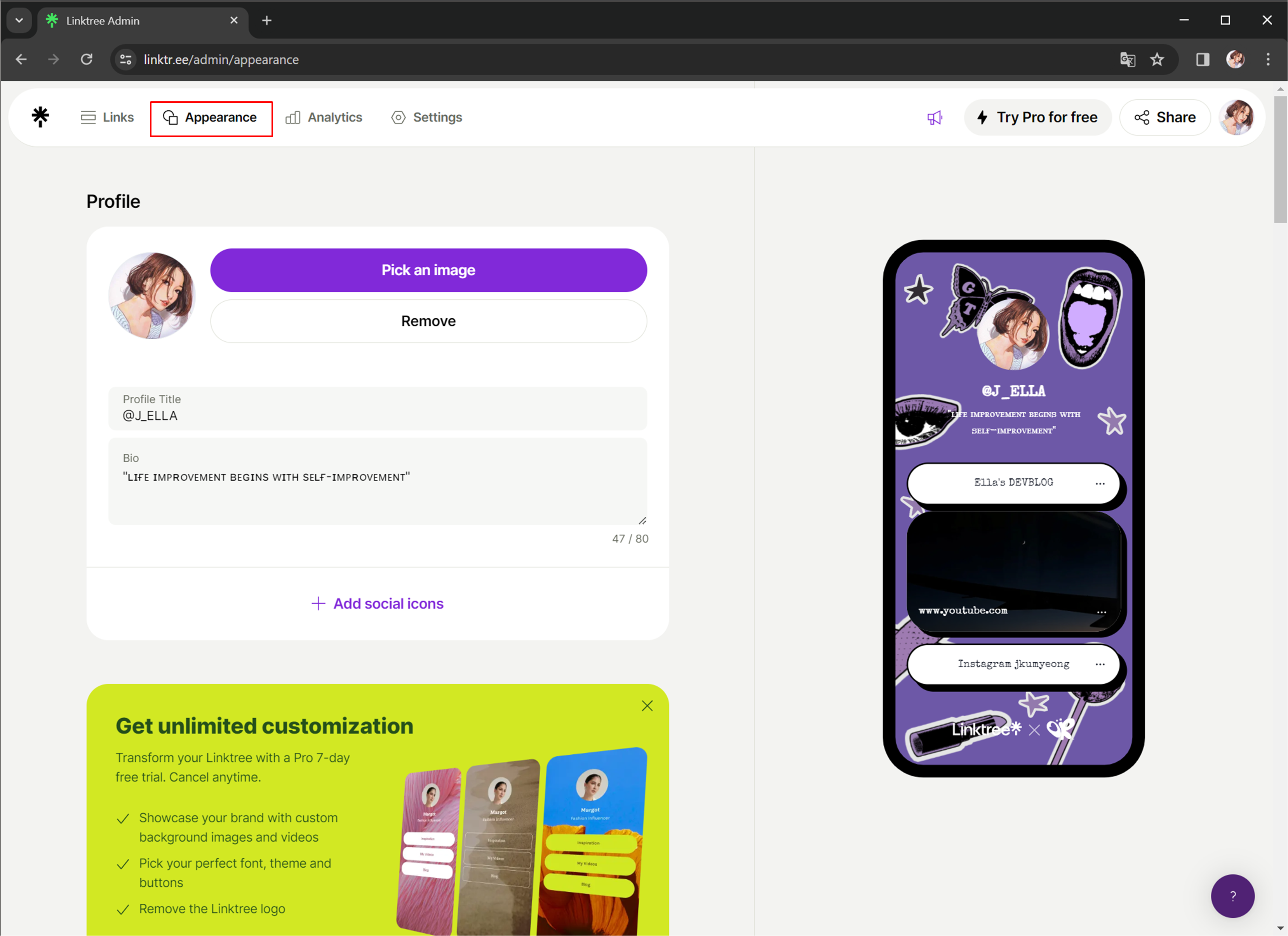Image resolution: width=1288 pixels, height=936 pixels.
Task: View site information icon in address bar
Action: tap(126, 60)
